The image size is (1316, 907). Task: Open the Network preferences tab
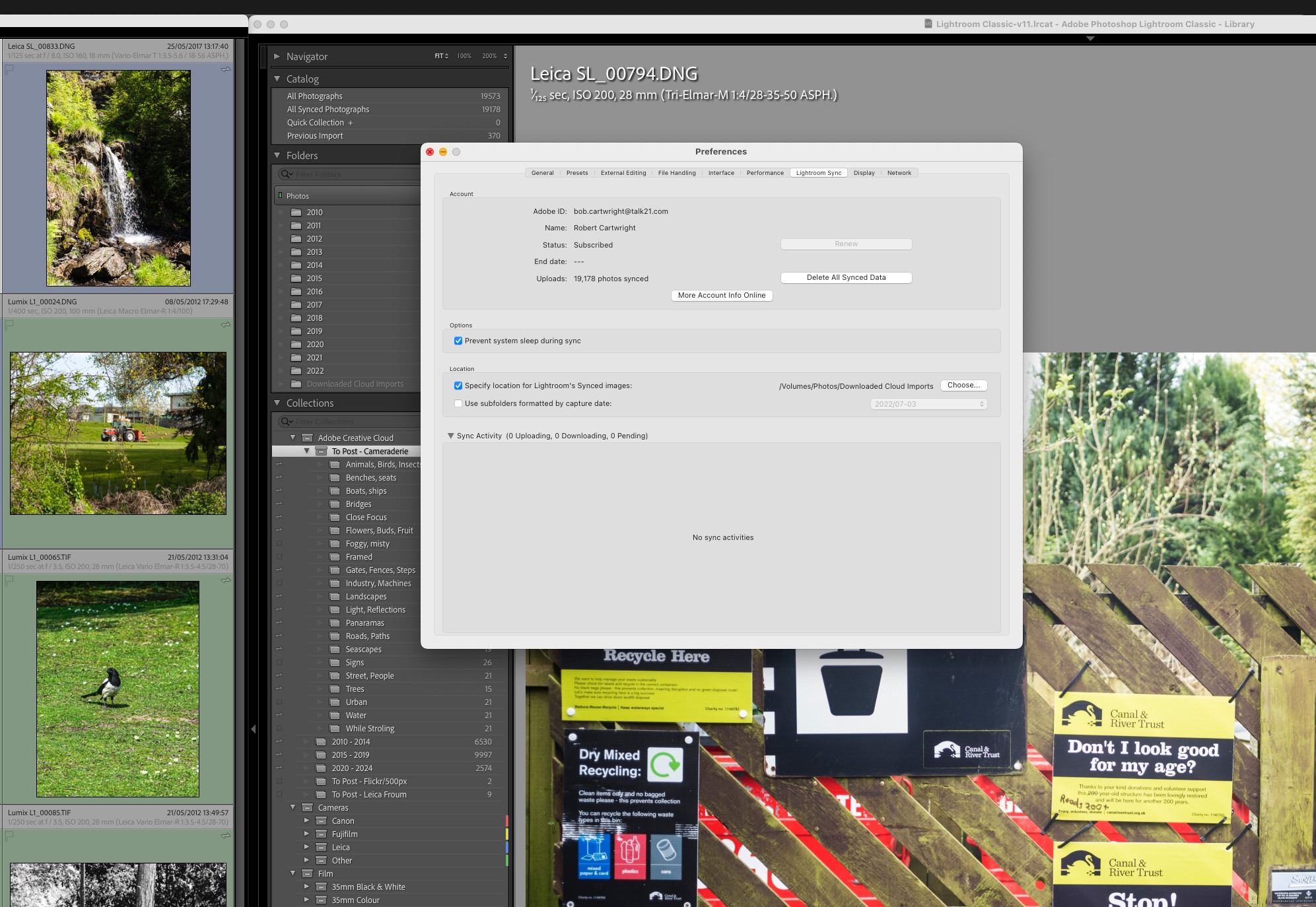899,173
